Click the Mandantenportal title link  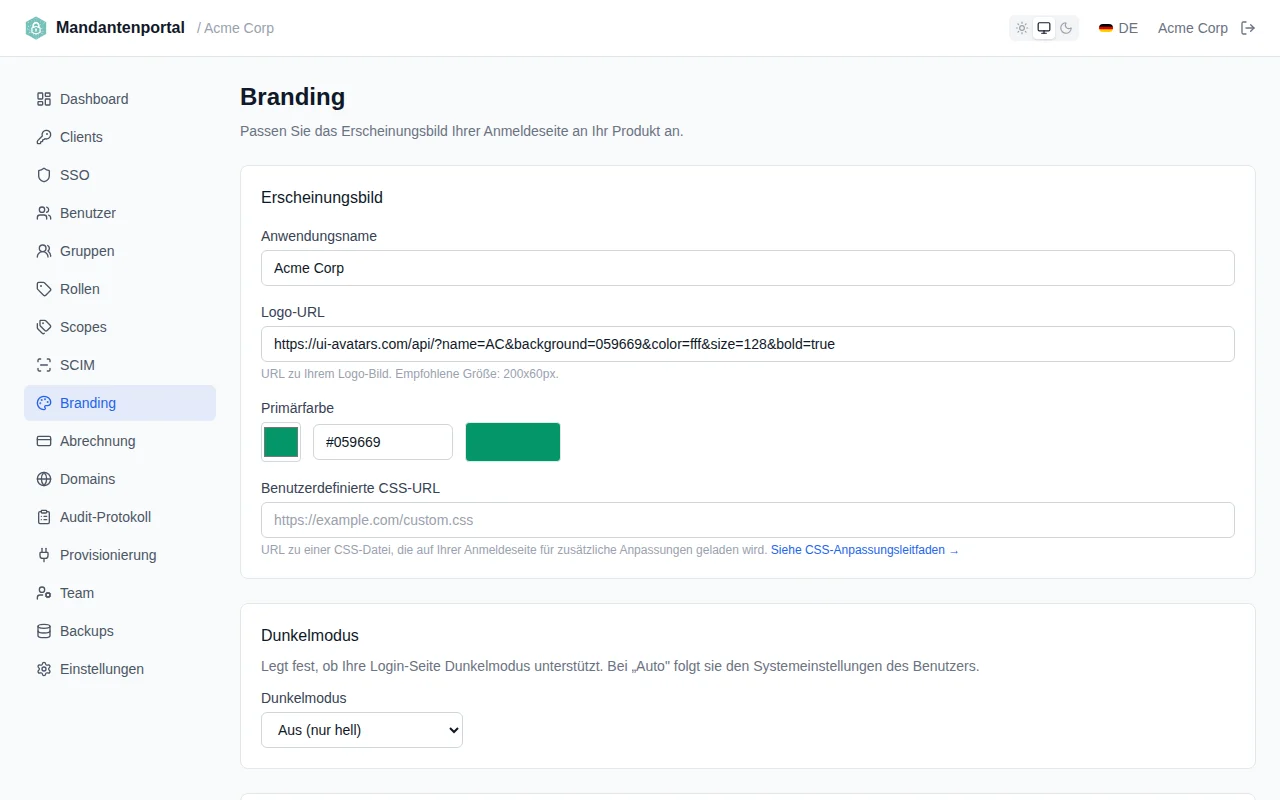pos(120,28)
